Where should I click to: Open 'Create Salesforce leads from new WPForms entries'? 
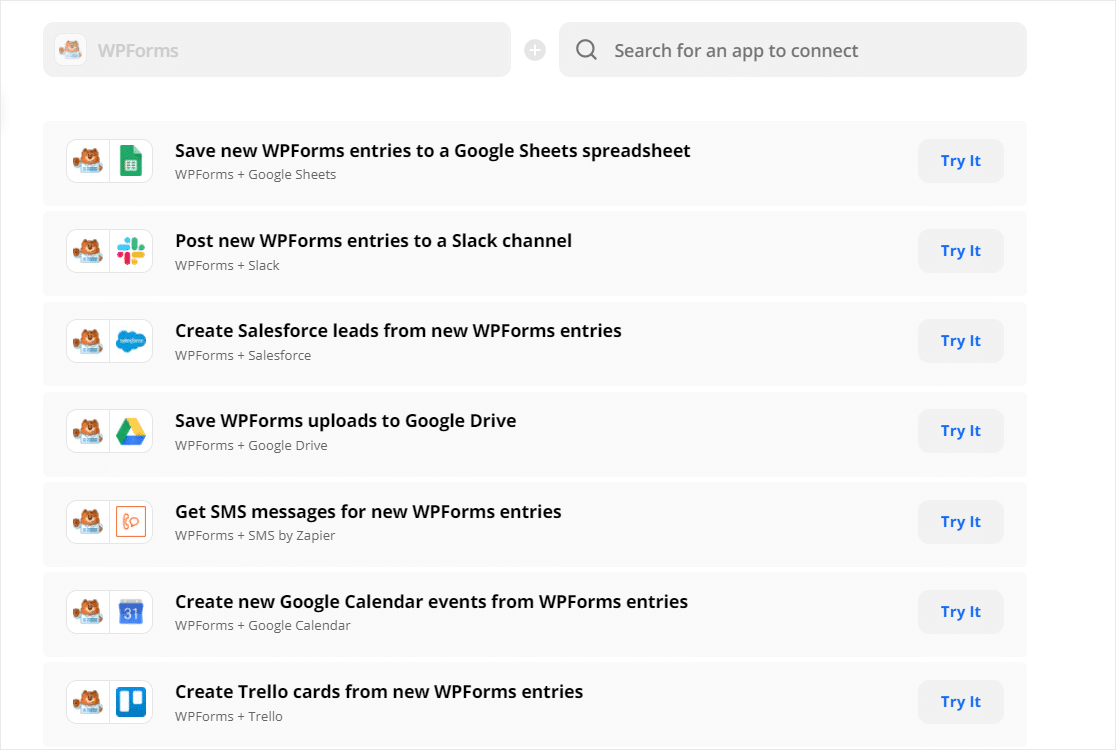(398, 331)
